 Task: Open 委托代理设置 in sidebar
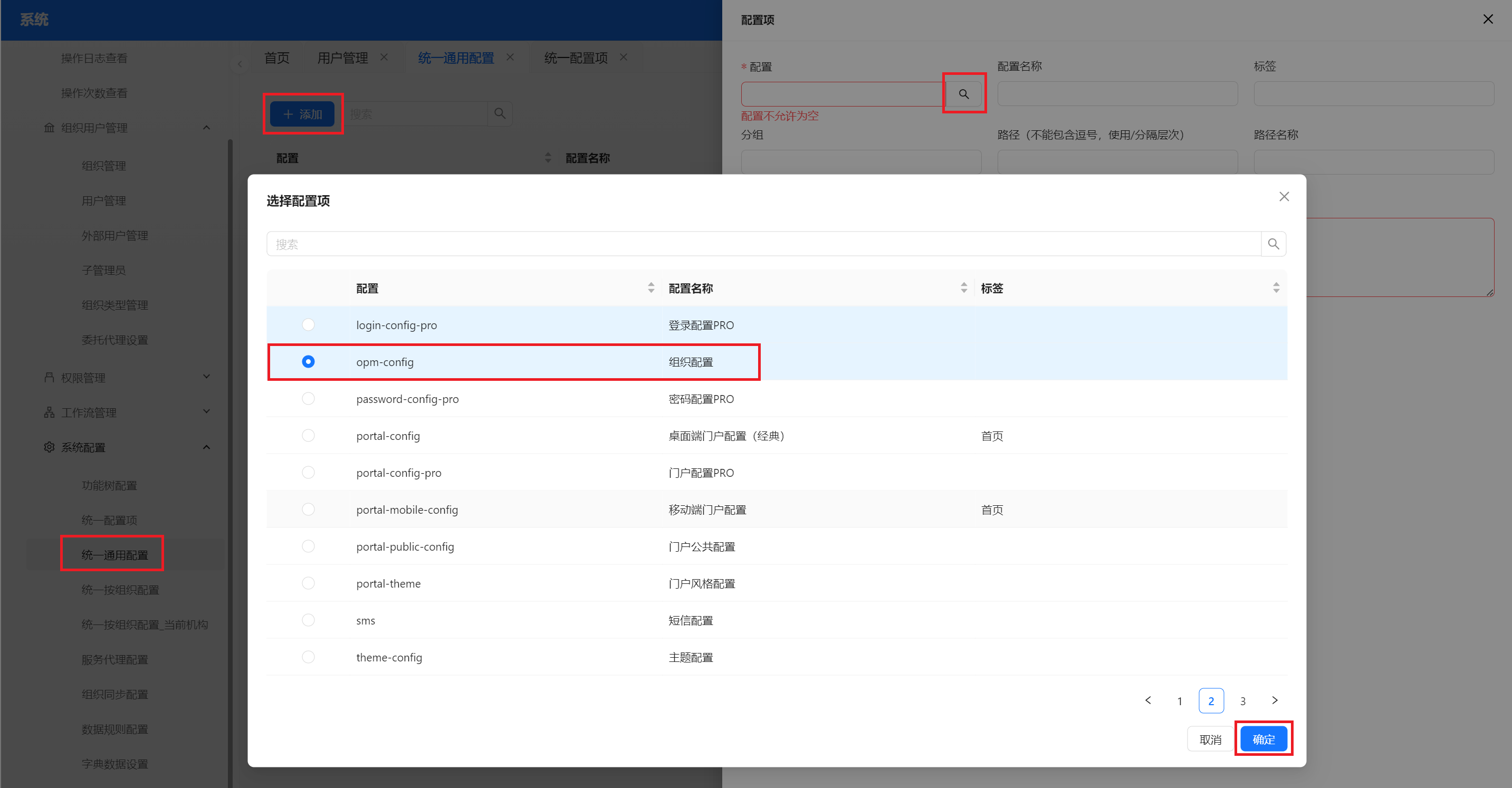114,340
